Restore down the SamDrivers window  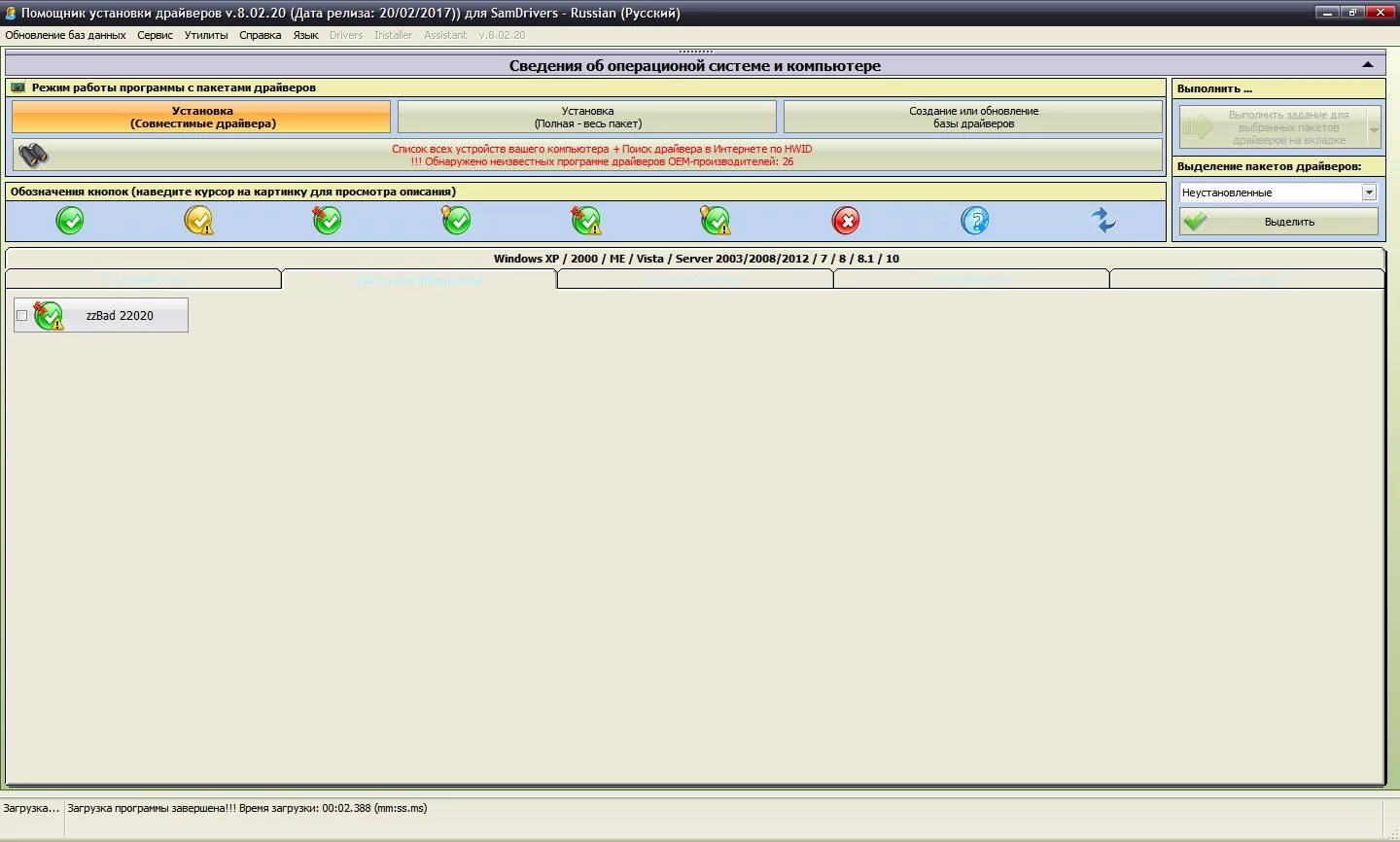coord(1352,13)
